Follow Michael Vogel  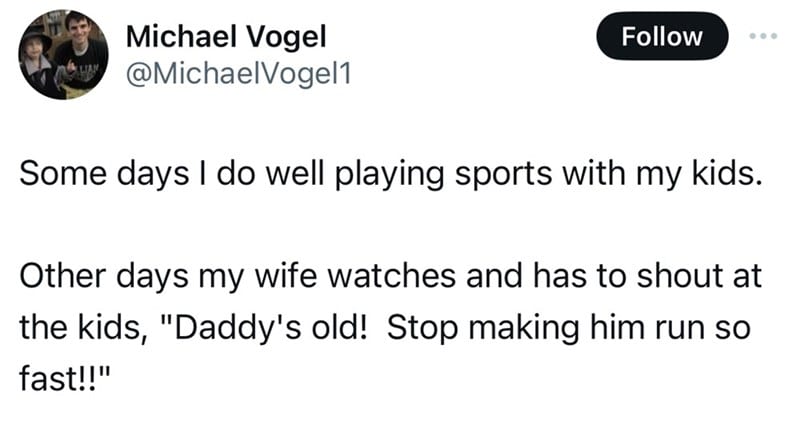coord(662,36)
